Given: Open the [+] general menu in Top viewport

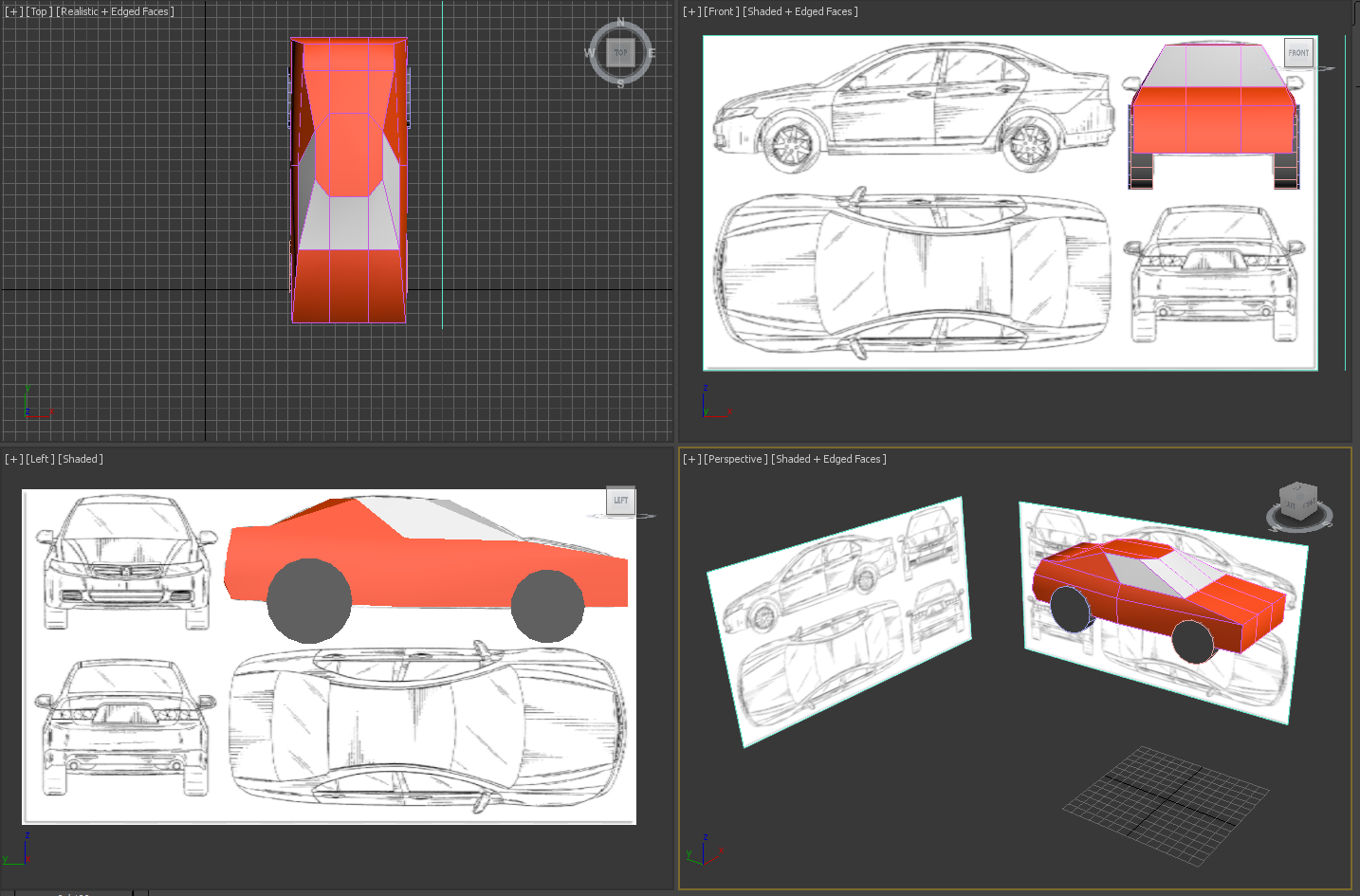Looking at the screenshot, I should 14,11.
